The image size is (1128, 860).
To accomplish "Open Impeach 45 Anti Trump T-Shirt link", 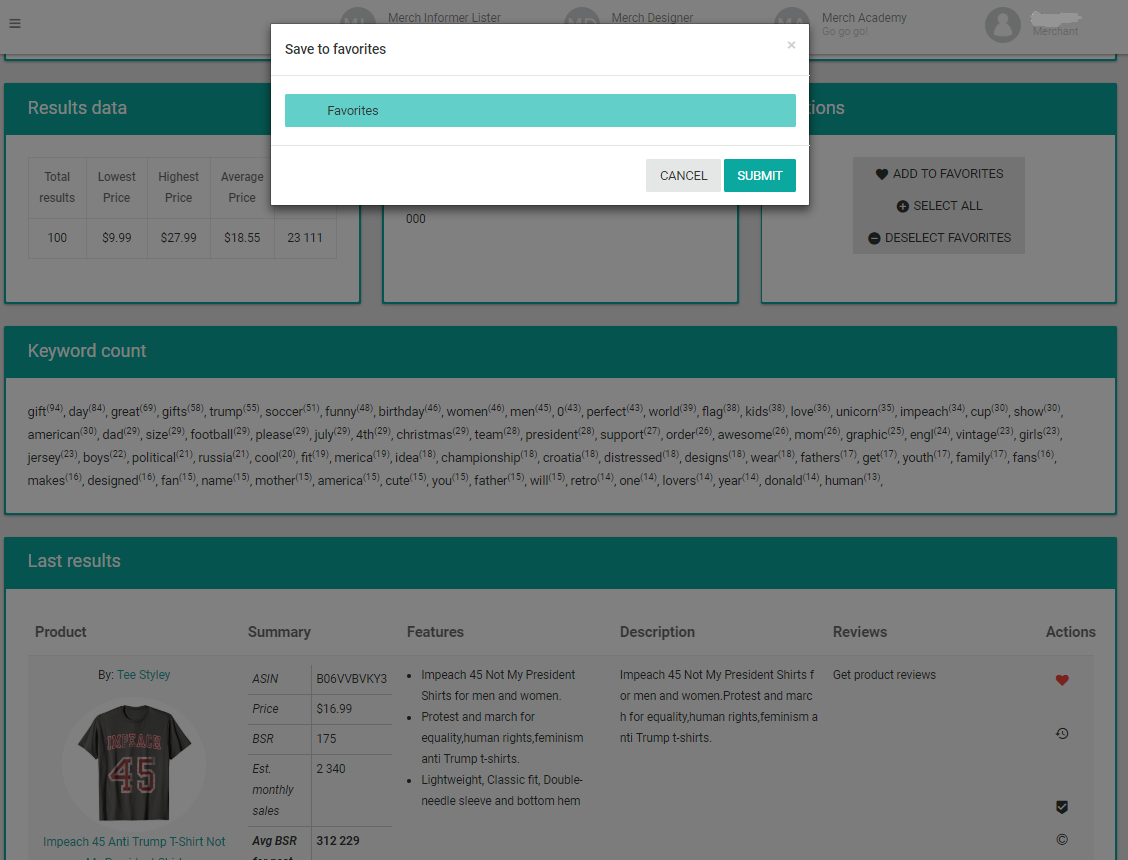I will tap(134, 841).
